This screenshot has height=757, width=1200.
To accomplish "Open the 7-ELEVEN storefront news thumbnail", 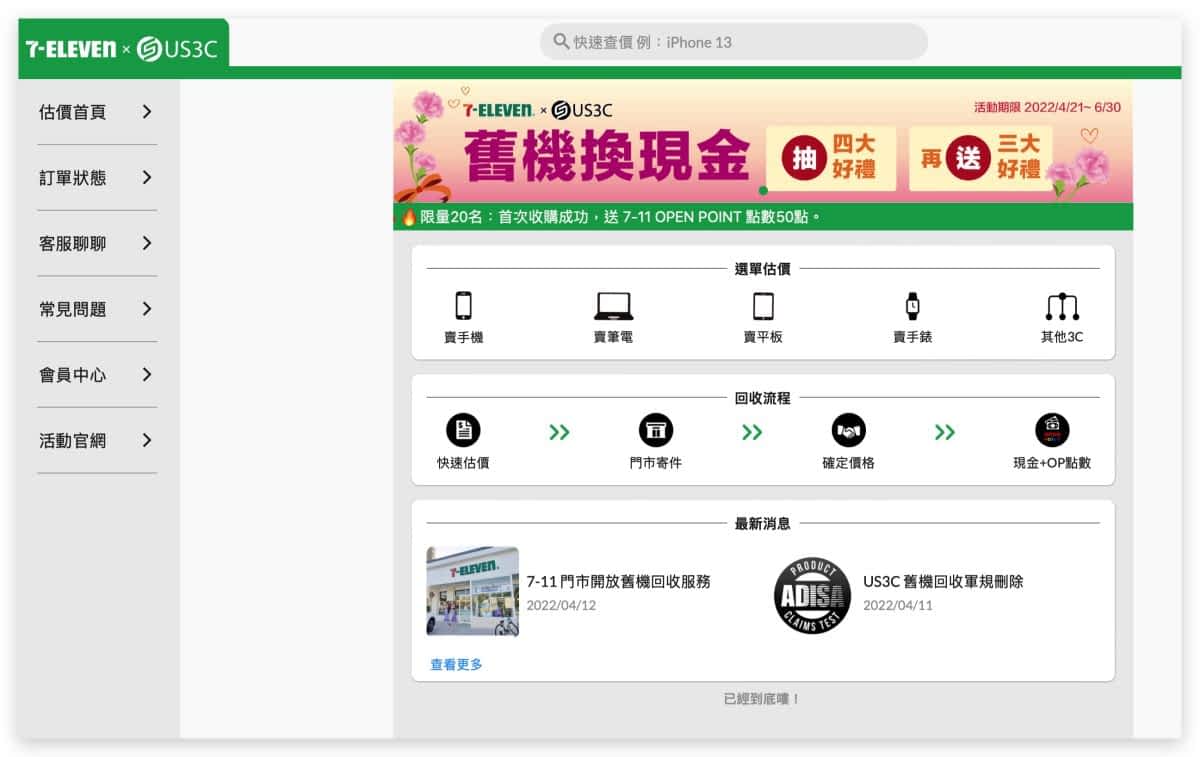I will pyautogui.click(x=472, y=591).
